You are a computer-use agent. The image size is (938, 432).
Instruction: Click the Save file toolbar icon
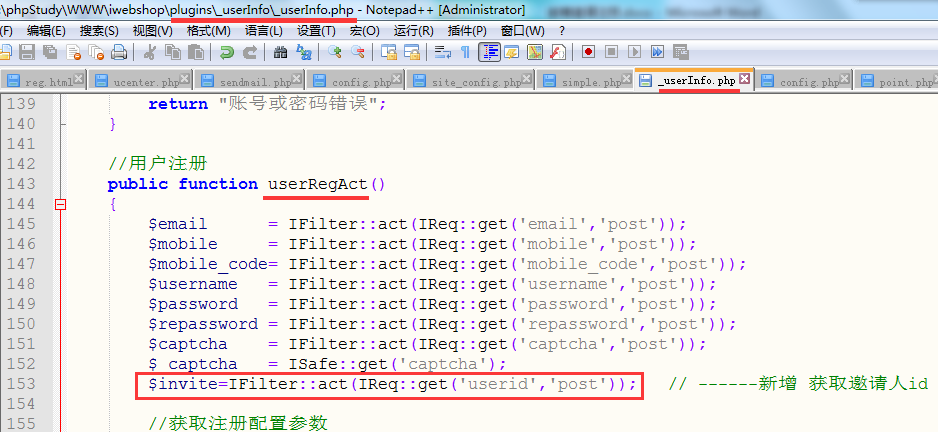click(x=27, y=52)
